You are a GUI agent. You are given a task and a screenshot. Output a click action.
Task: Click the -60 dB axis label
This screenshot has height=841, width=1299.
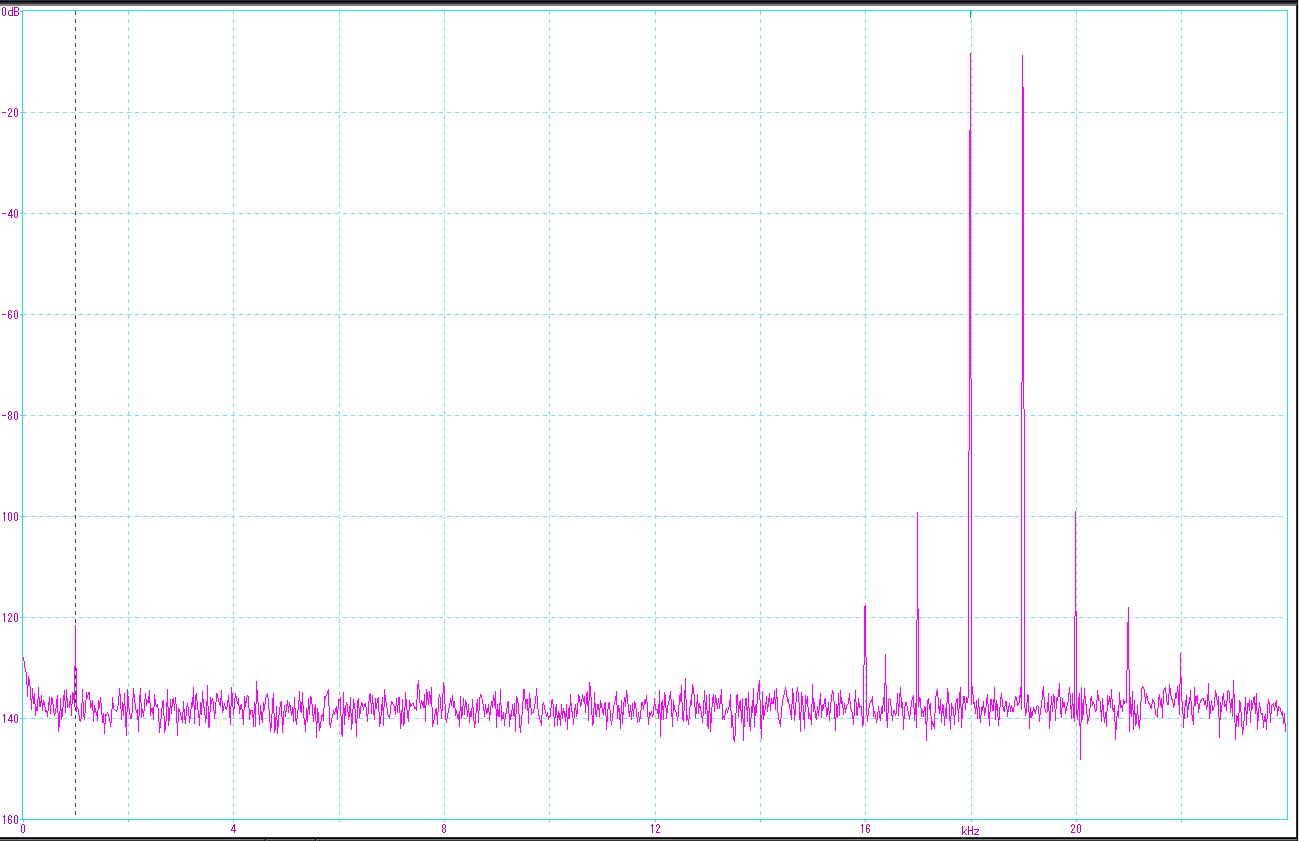10,314
